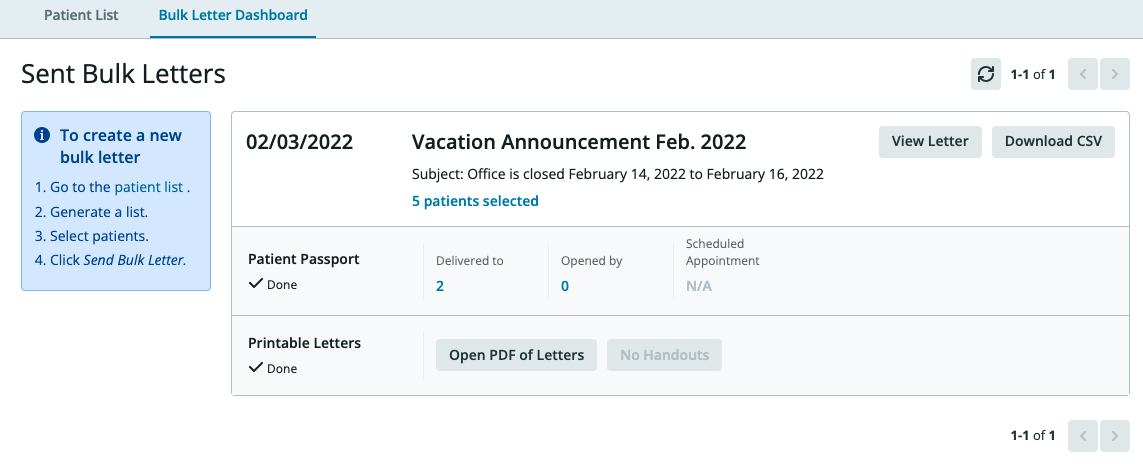1143x464 pixels.
Task: Click the 02/03/2022 letter date
Action: point(300,142)
